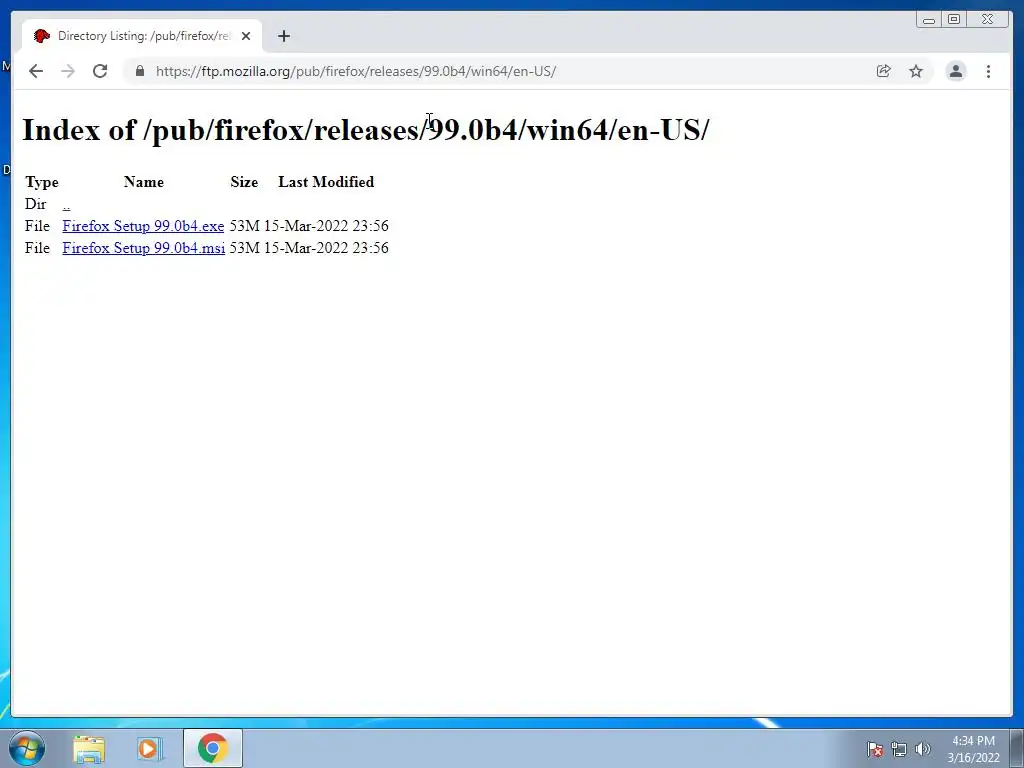Viewport: 1024px width, 768px height.
Task: Open Chrome's three-dot menu
Action: [x=989, y=71]
